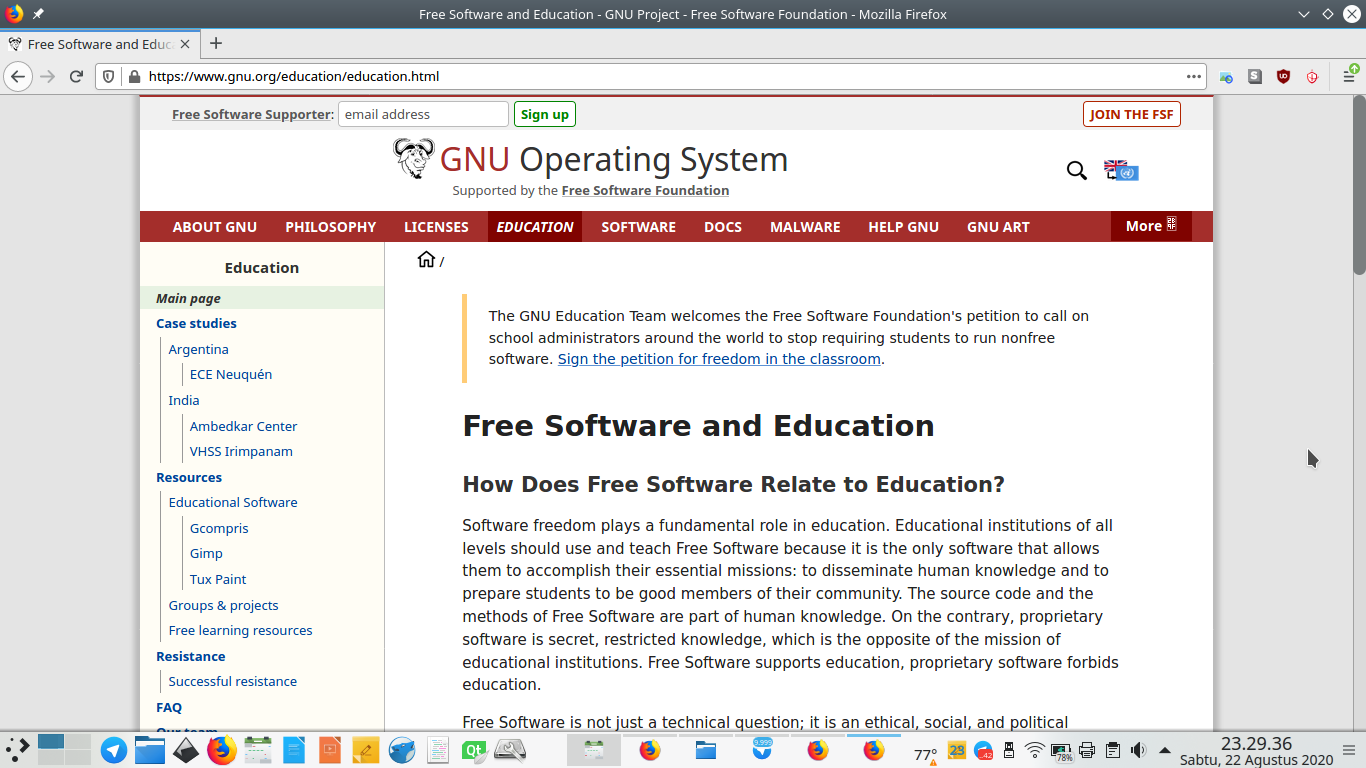Click the red shield extension icon beside uBlock
The image size is (1366, 768).
[1313, 76]
